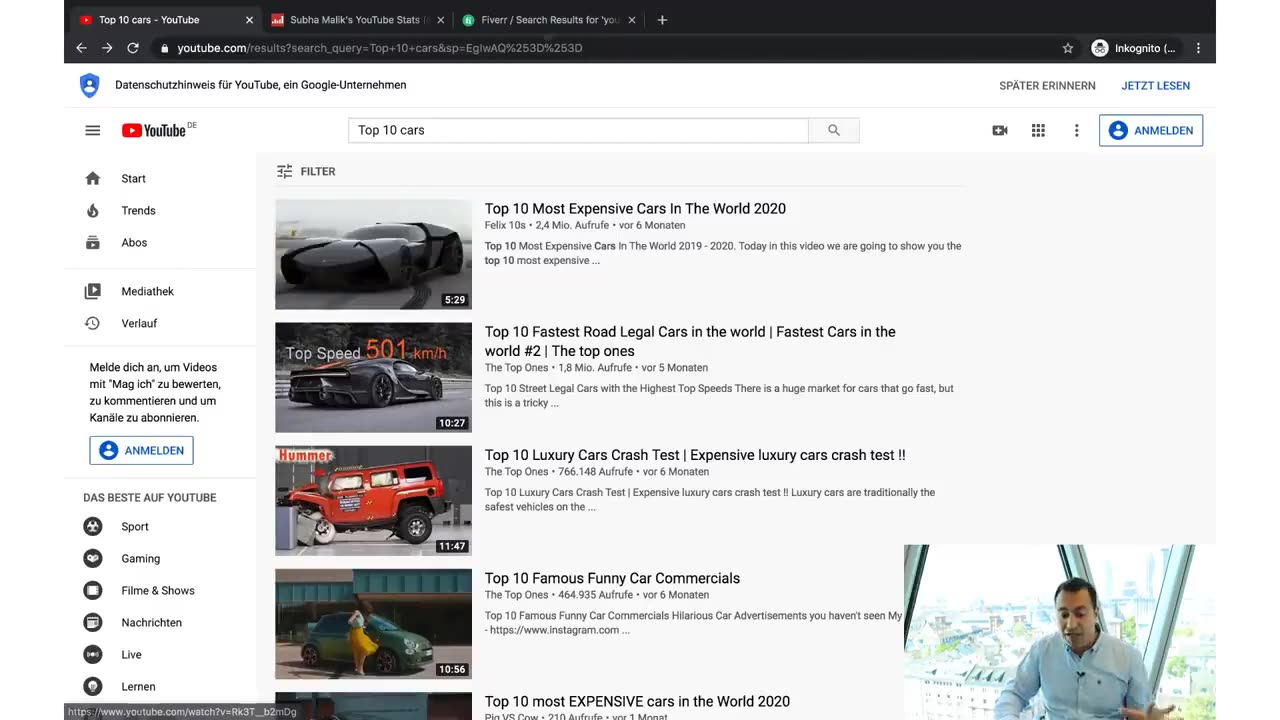1280x720 pixels.
Task: Go back with the browser back arrow
Action: tap(81, 48)
